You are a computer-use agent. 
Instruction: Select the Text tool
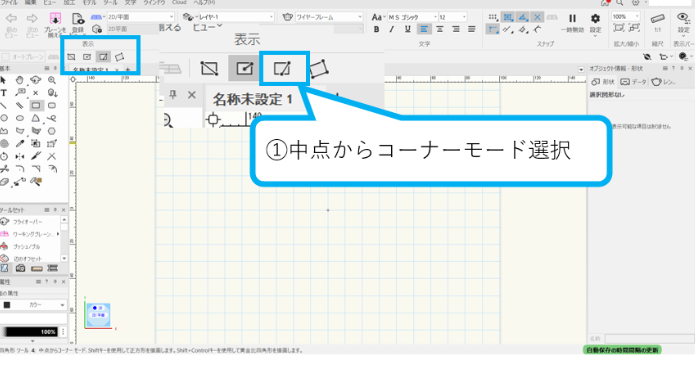[4, 93]
